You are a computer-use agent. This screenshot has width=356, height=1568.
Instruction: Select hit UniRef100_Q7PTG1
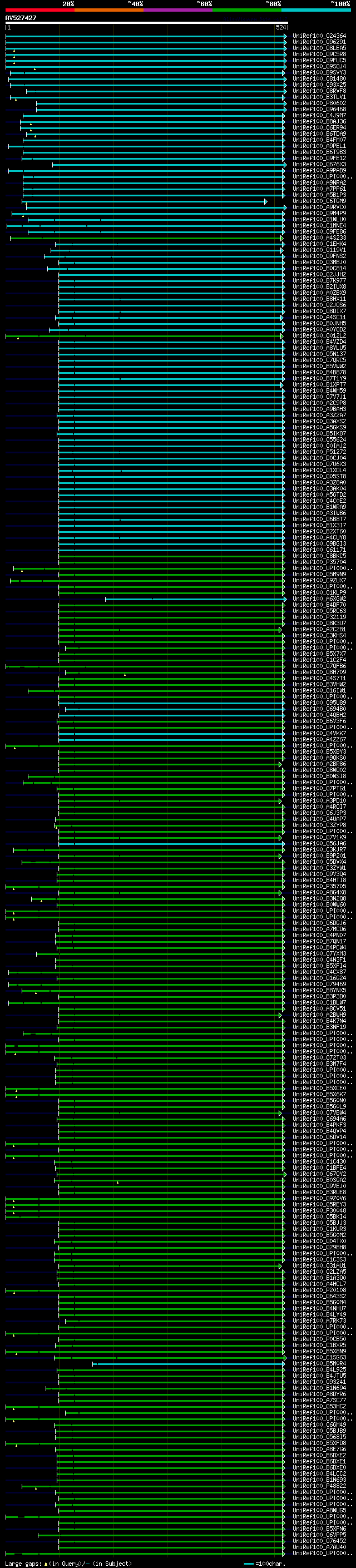[x=319, y=789]
